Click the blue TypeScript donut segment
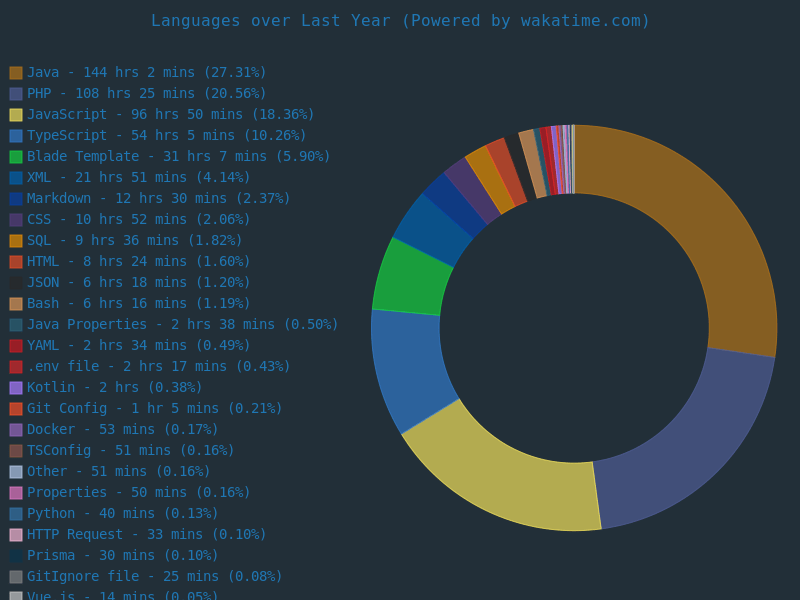Screen dimensions: 800x600 (x=408, y=368)
